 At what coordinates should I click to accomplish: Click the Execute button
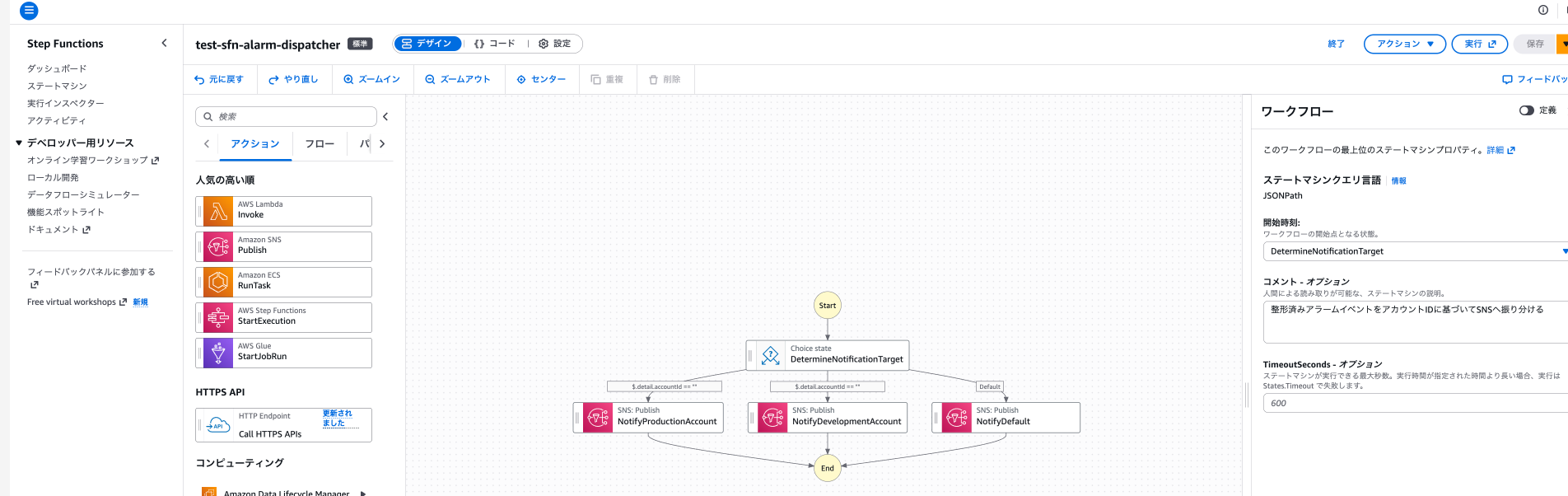(1479, 44)
